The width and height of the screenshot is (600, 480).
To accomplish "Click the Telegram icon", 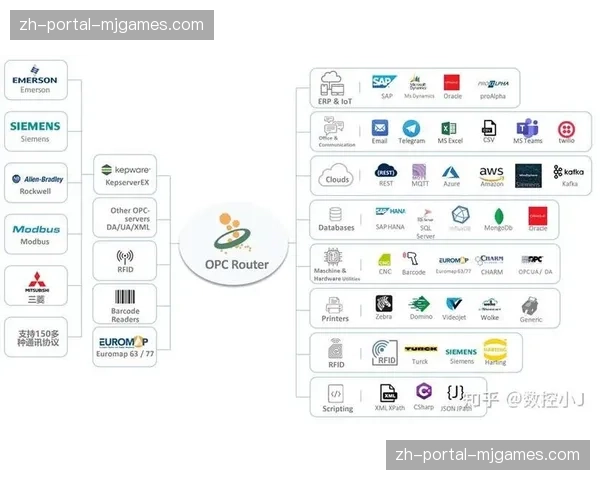I will (411, 129).
